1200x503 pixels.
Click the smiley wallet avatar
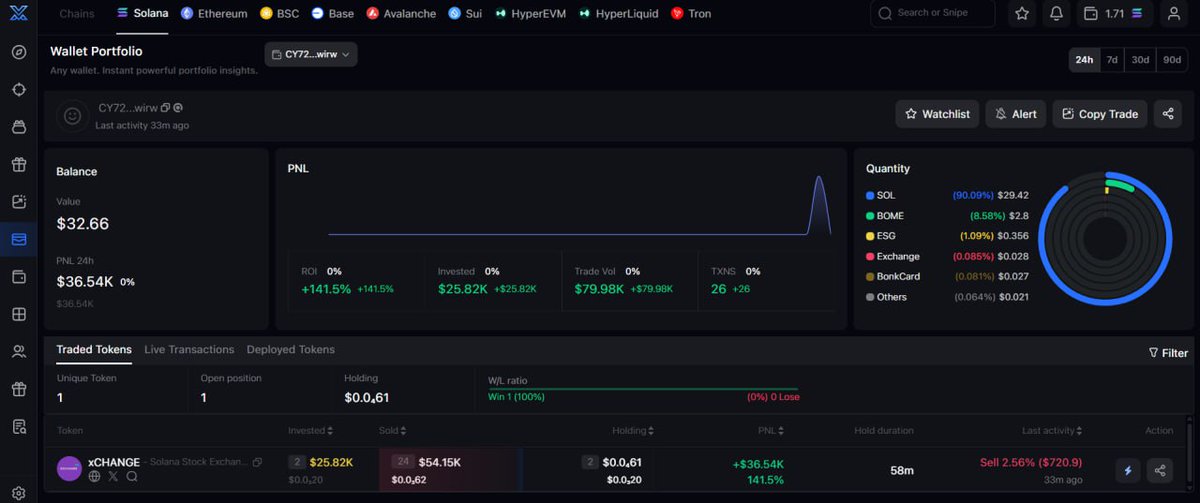72,116
